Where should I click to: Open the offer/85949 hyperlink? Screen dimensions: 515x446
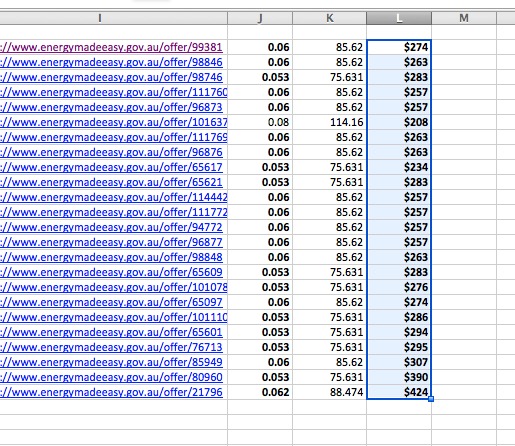pos(111,362)
